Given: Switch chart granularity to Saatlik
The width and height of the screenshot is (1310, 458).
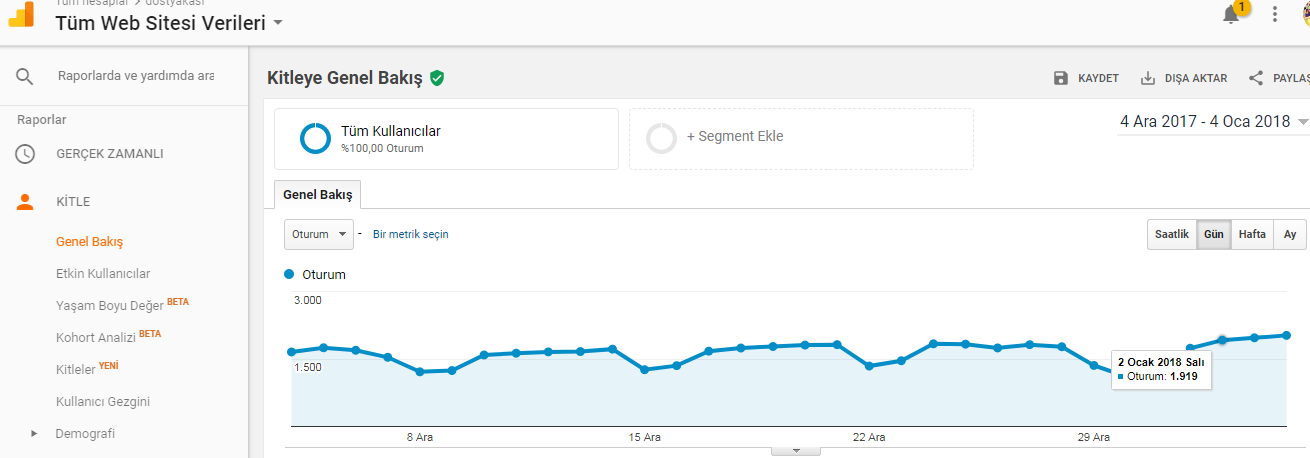Looking at the screenshot, I should coord(1171,234).
